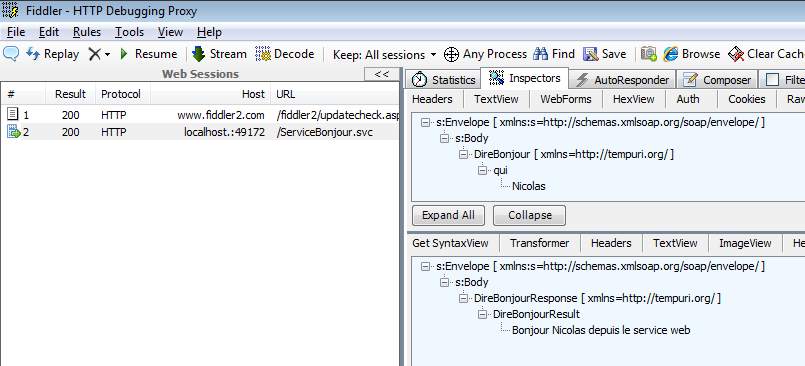Screen dimensions: 805x366
Task: Click the camera screenshot icon
Action: (x=649, y=54)
